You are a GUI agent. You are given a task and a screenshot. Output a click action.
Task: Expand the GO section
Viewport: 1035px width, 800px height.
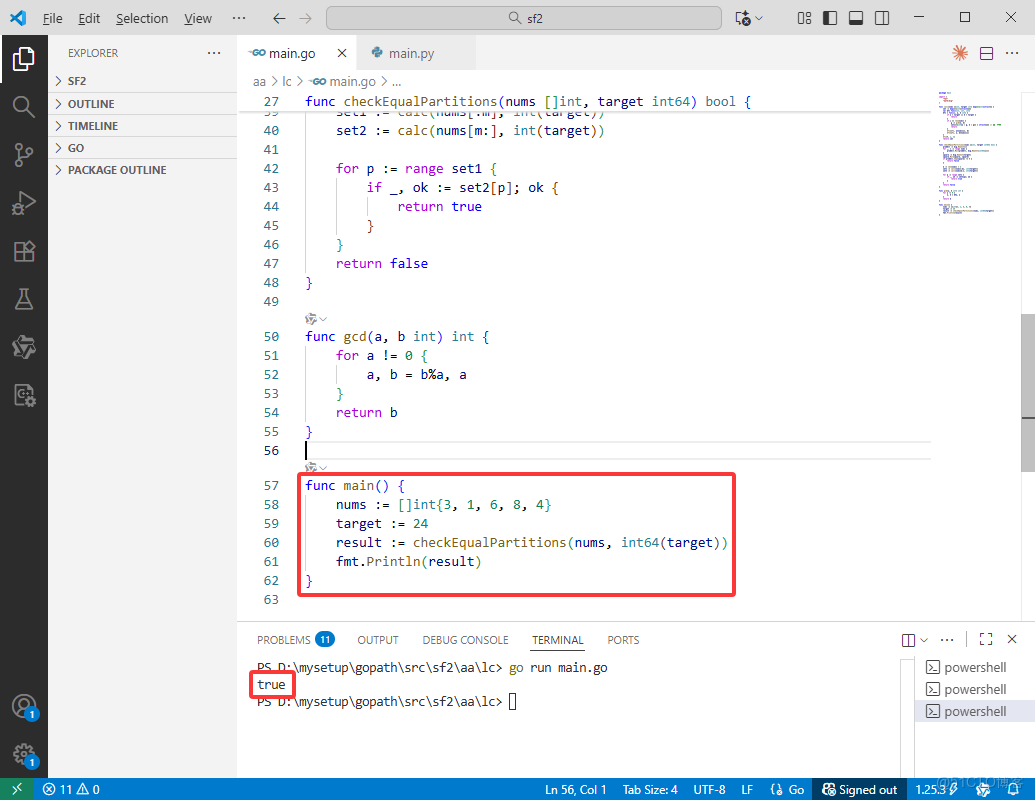[143, 148]
